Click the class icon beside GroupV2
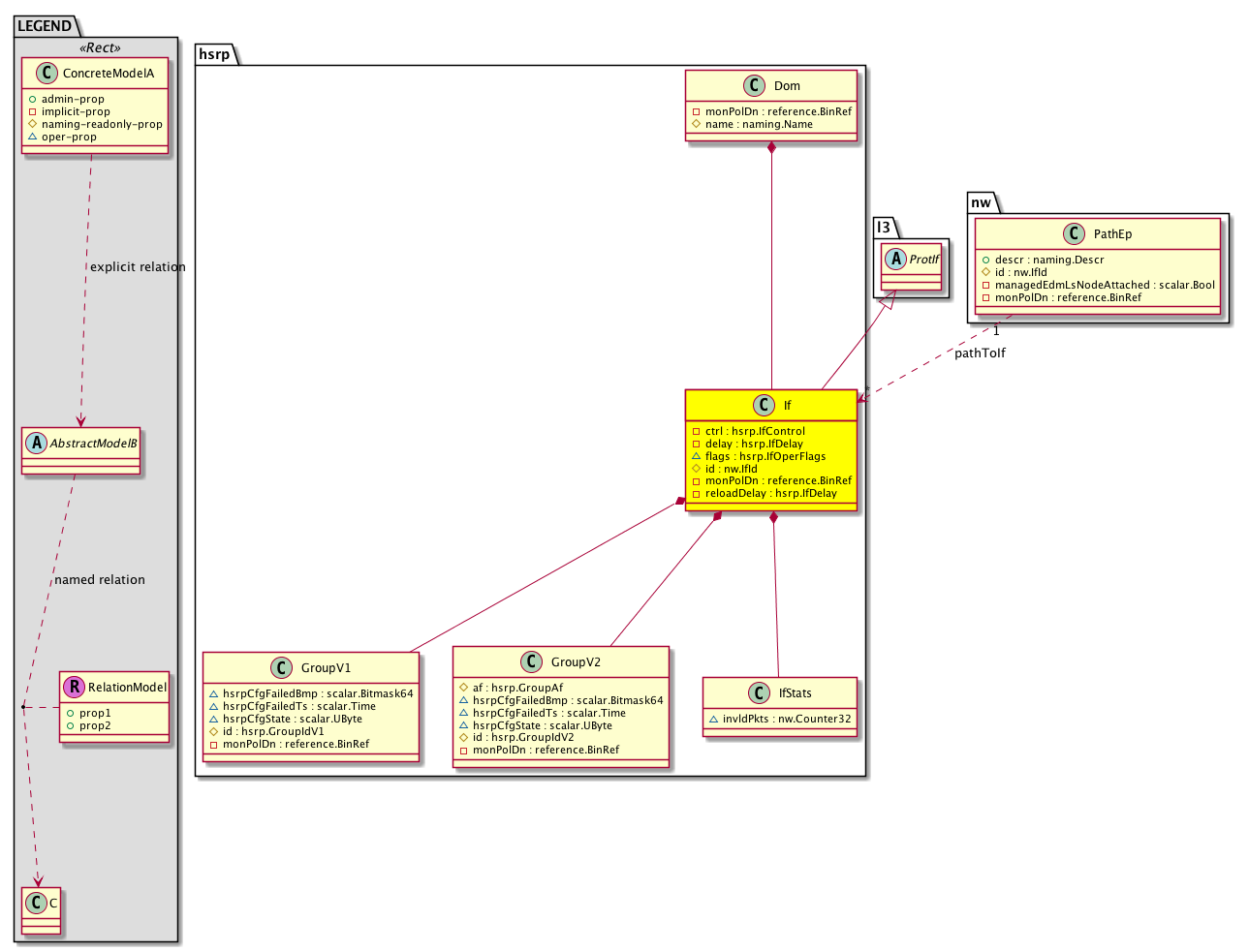The height and width of the screenshot is (952, 1249). (x=531, y=661)
